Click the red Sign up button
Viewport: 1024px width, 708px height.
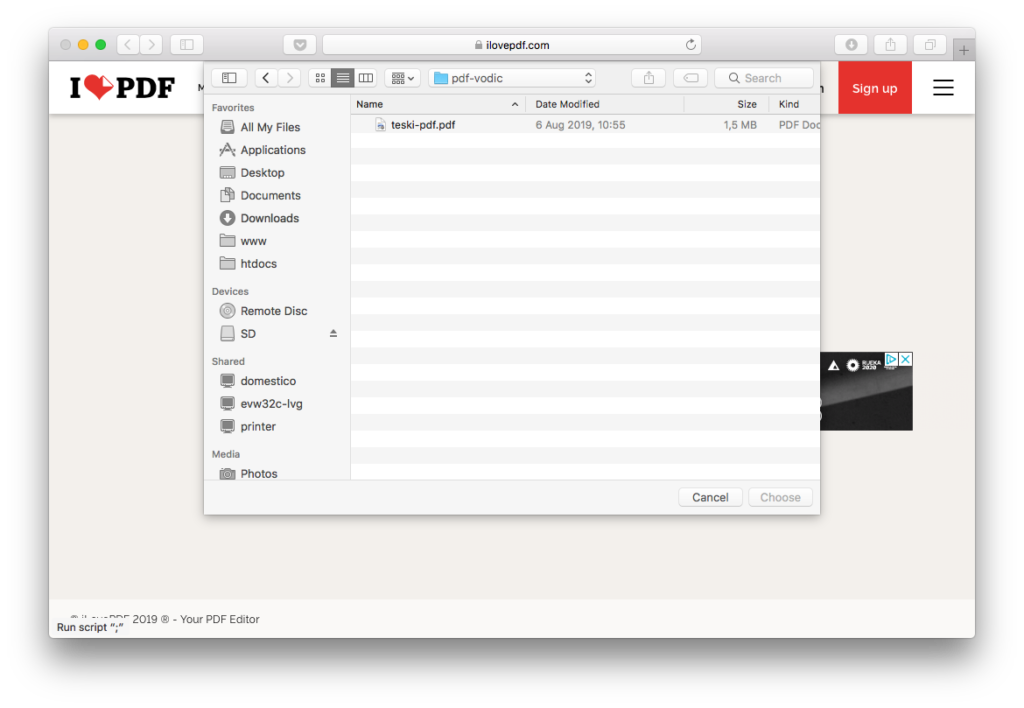coord(874,88)
